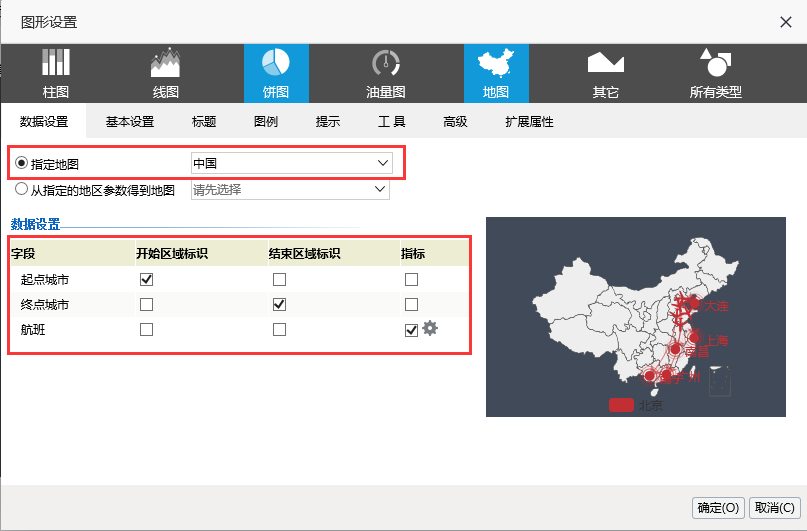
Task: Close the 图形设置 dialog
Action: [x=785, y=22]
